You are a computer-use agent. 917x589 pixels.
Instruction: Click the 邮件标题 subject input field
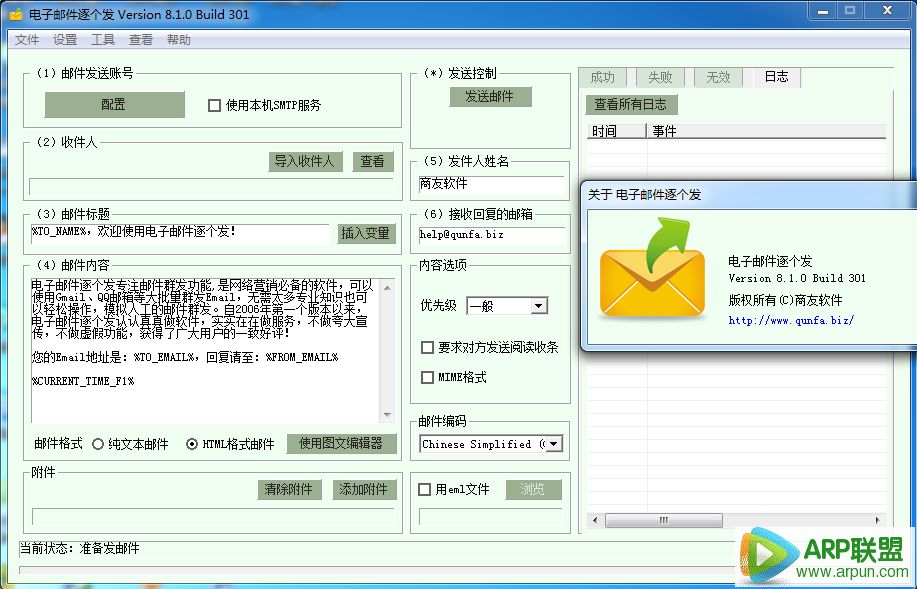click(180, 232)
